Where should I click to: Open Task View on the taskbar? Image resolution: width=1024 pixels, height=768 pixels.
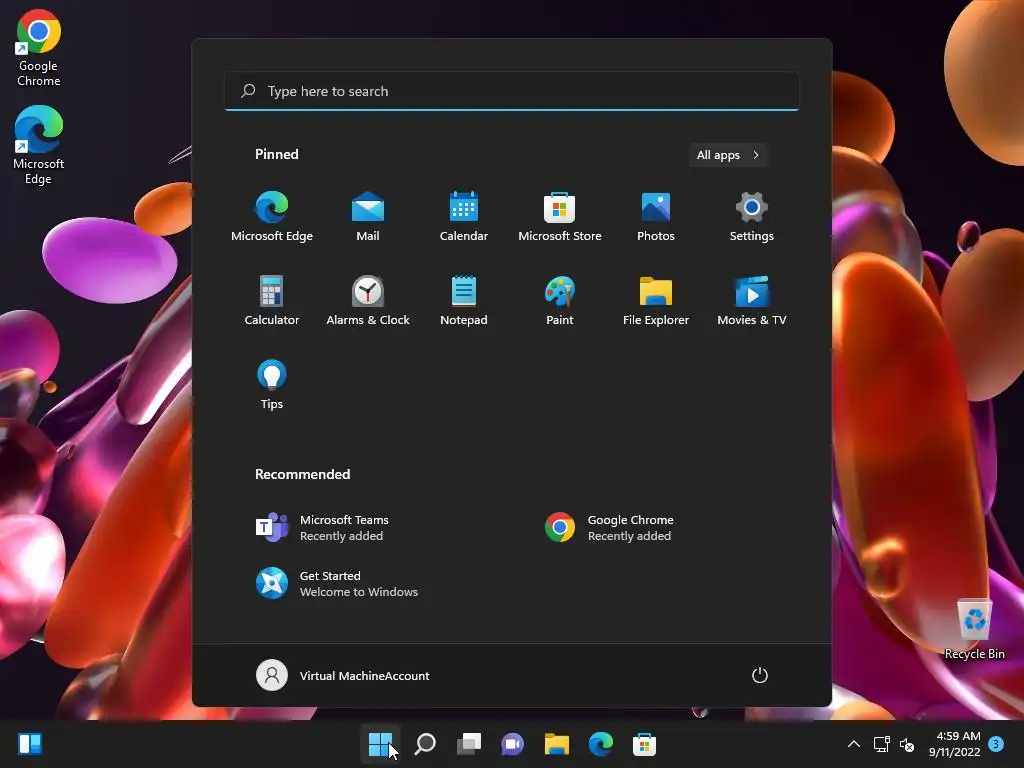(469, 744)
